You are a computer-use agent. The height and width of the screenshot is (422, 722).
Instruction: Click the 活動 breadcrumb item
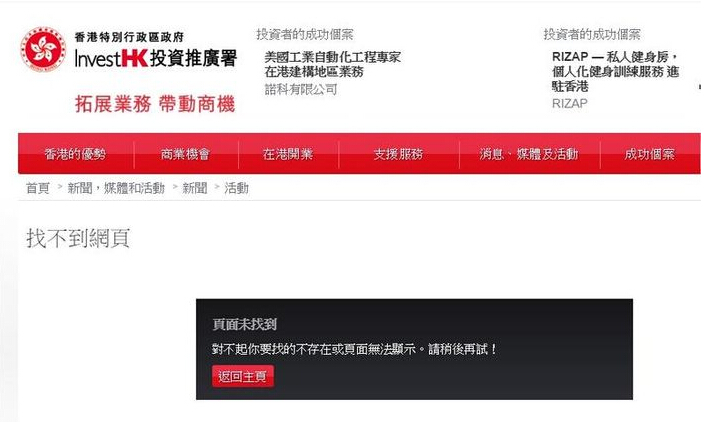coord(237,188)
